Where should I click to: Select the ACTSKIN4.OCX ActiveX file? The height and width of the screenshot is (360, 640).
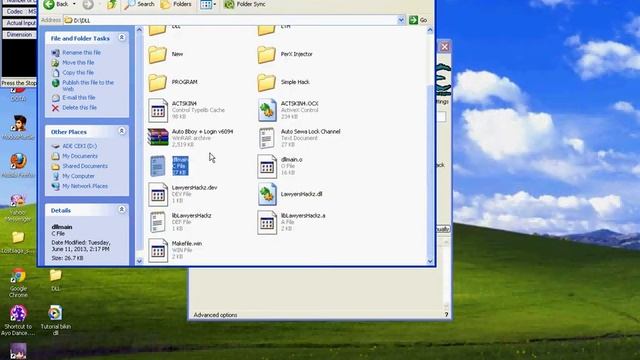point(288,110)
